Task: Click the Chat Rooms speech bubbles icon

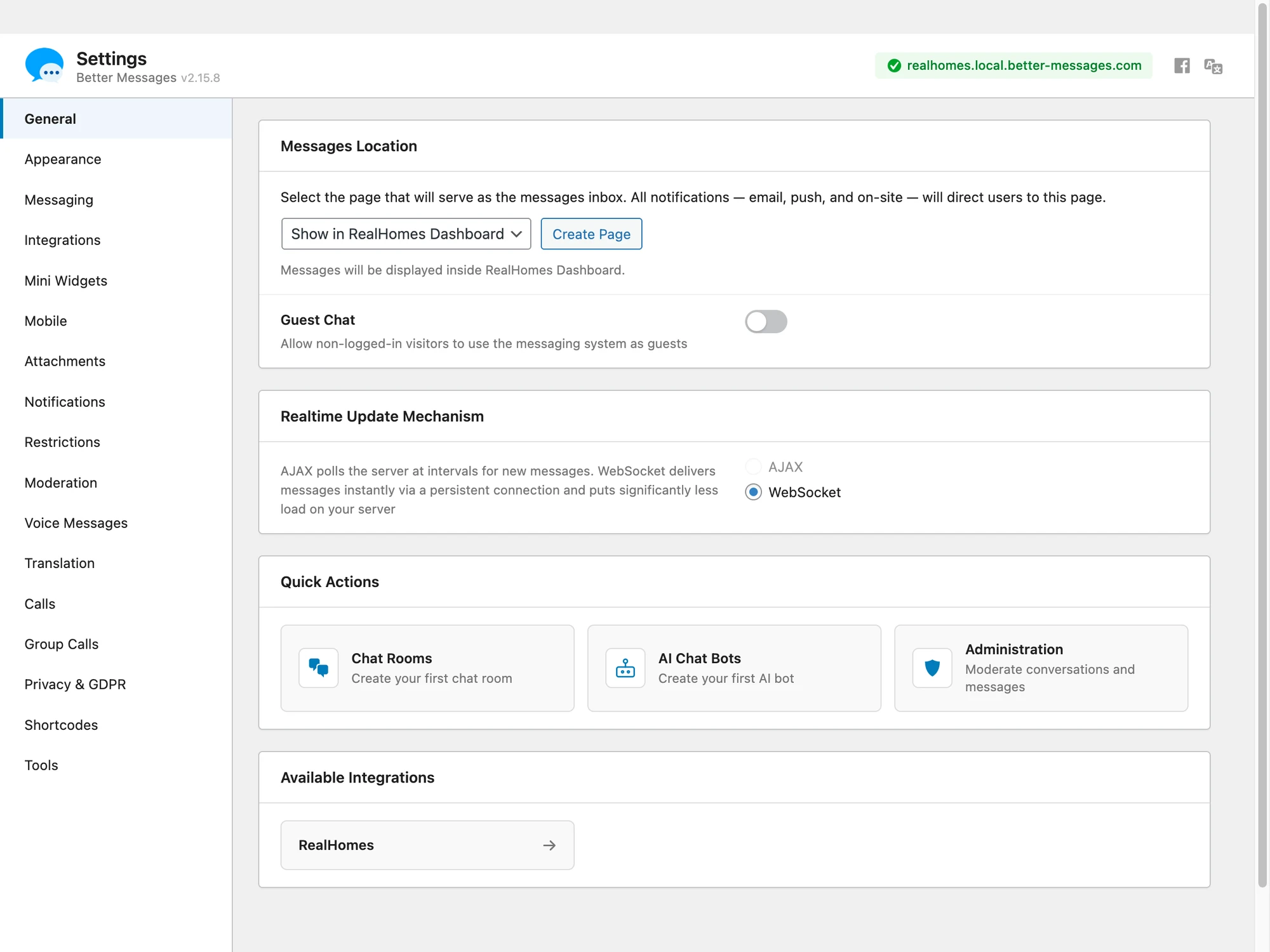Action: coord(319,668)
